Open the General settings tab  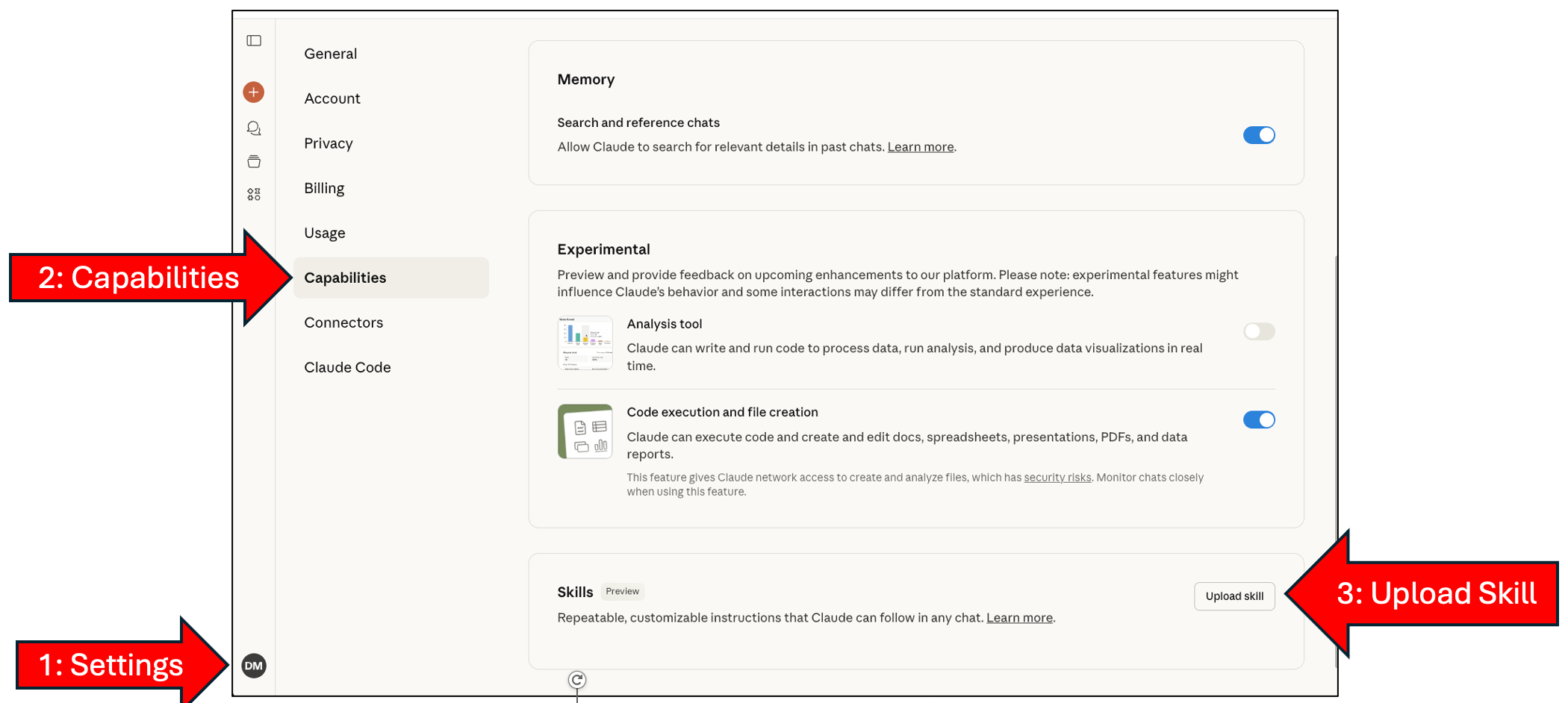coord(331,54)
